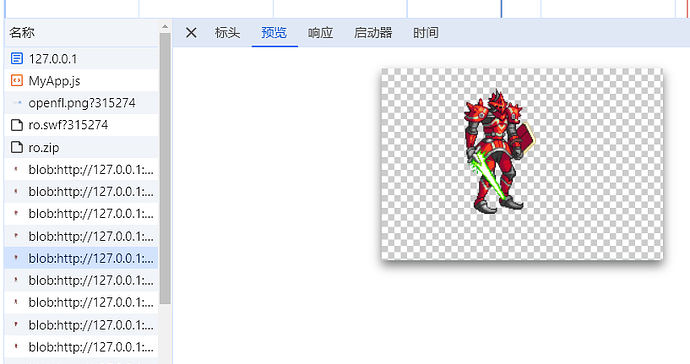Select the highlighted blob request's thumbnail icon
The width and height of the screenshot is (690, 364).
click(16, 258)
